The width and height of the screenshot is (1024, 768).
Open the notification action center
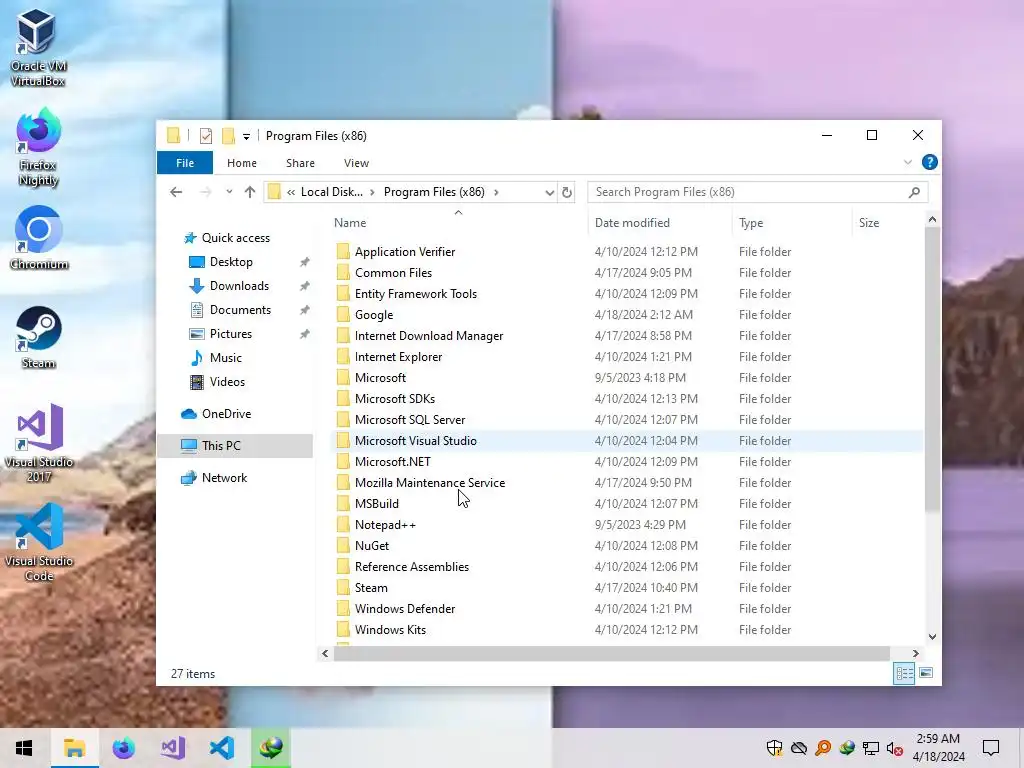point(991,748)
